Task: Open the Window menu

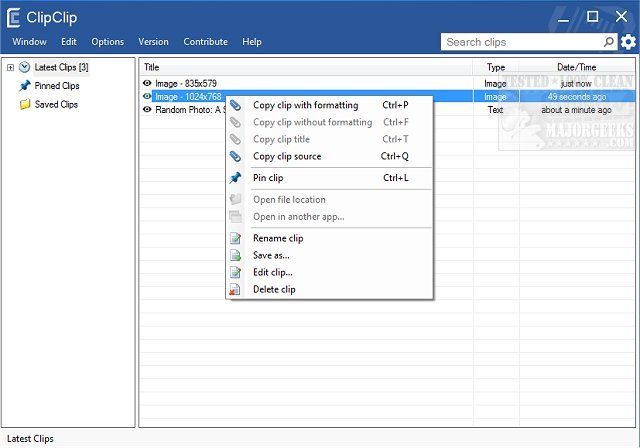Action: click(x=29, y=42)
